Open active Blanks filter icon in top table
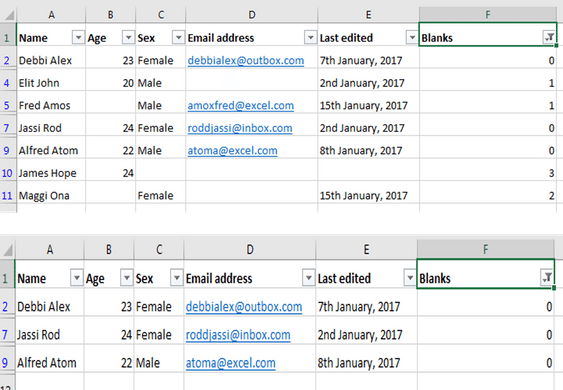The height and width of the screenshot is (390, 563). point(549,37)
